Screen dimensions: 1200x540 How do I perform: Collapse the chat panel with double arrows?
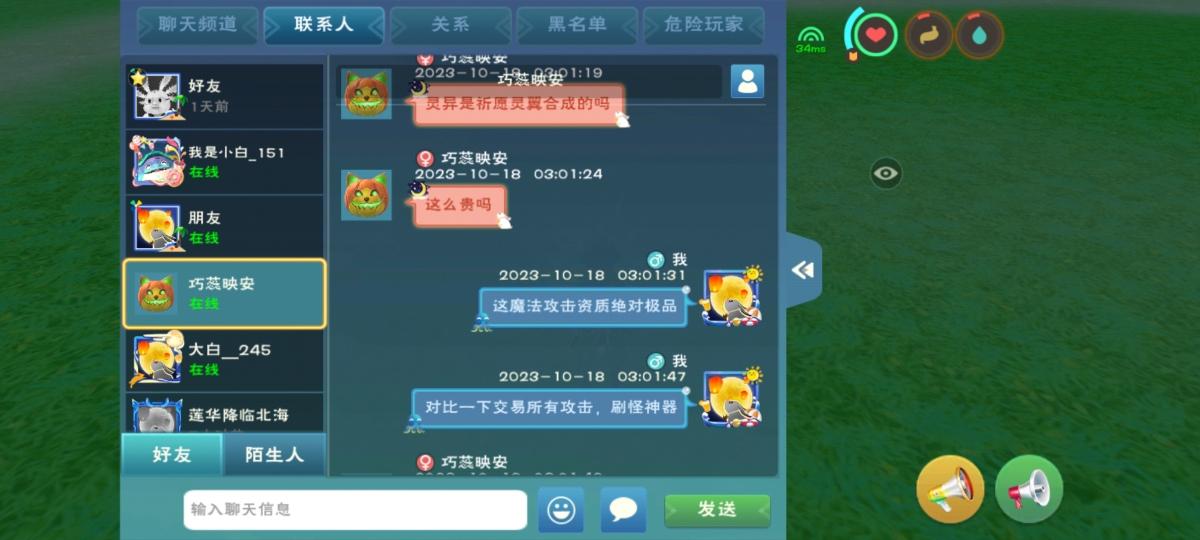pos(803,270)
